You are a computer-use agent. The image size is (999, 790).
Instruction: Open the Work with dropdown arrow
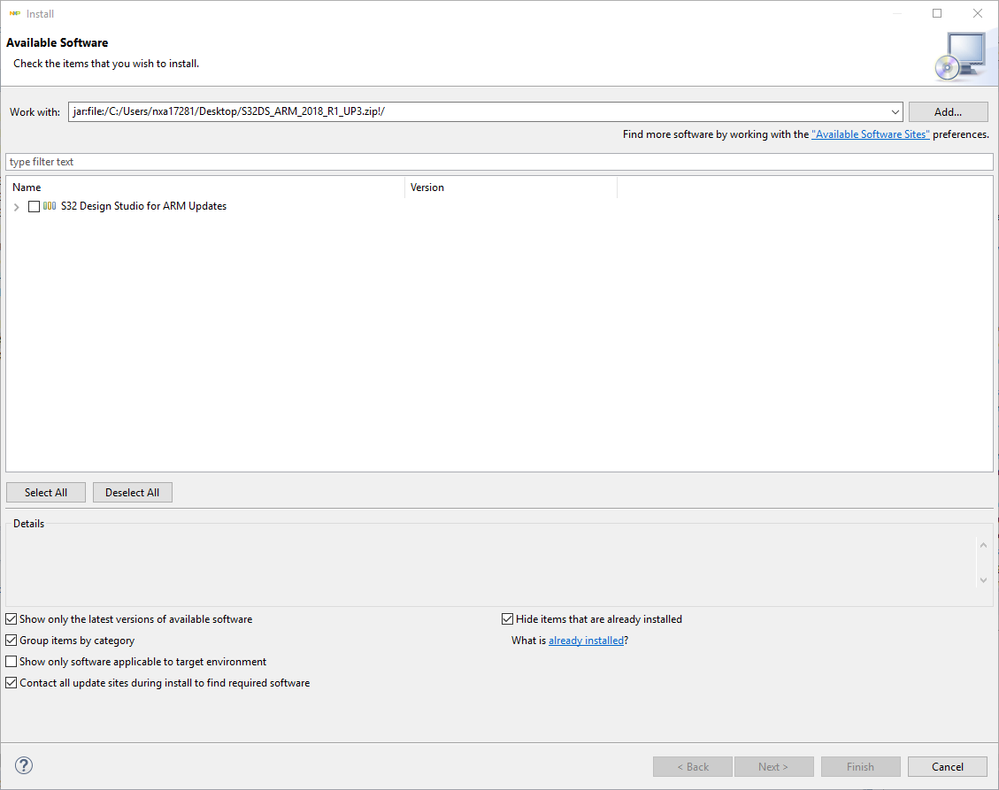click(895, 112)
